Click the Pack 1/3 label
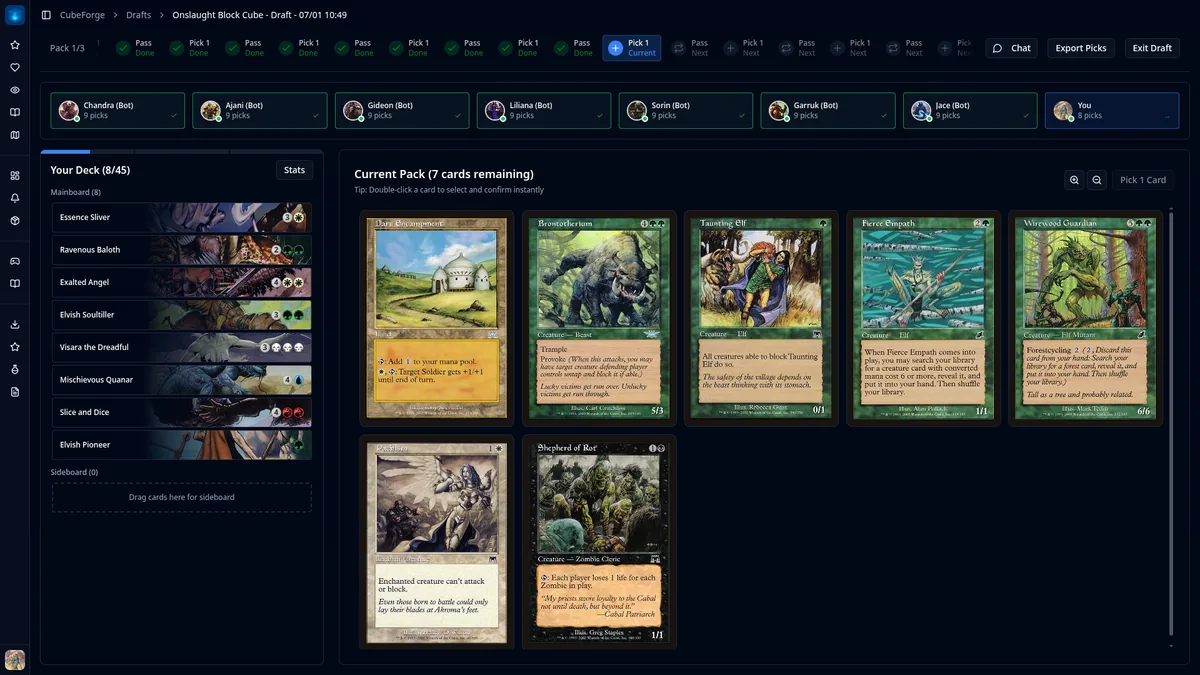 [67, 48]
